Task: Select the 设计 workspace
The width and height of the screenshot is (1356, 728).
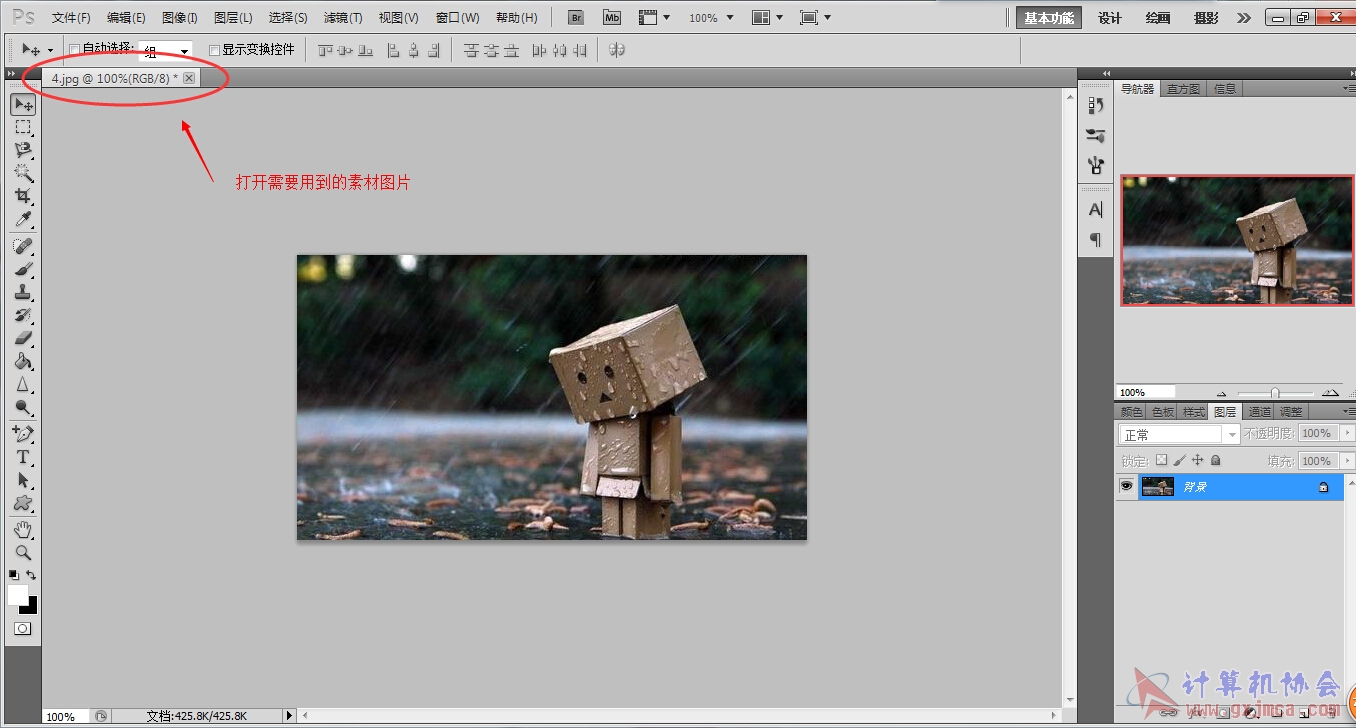Action: pyautogui.click(x=1110, y=18)
